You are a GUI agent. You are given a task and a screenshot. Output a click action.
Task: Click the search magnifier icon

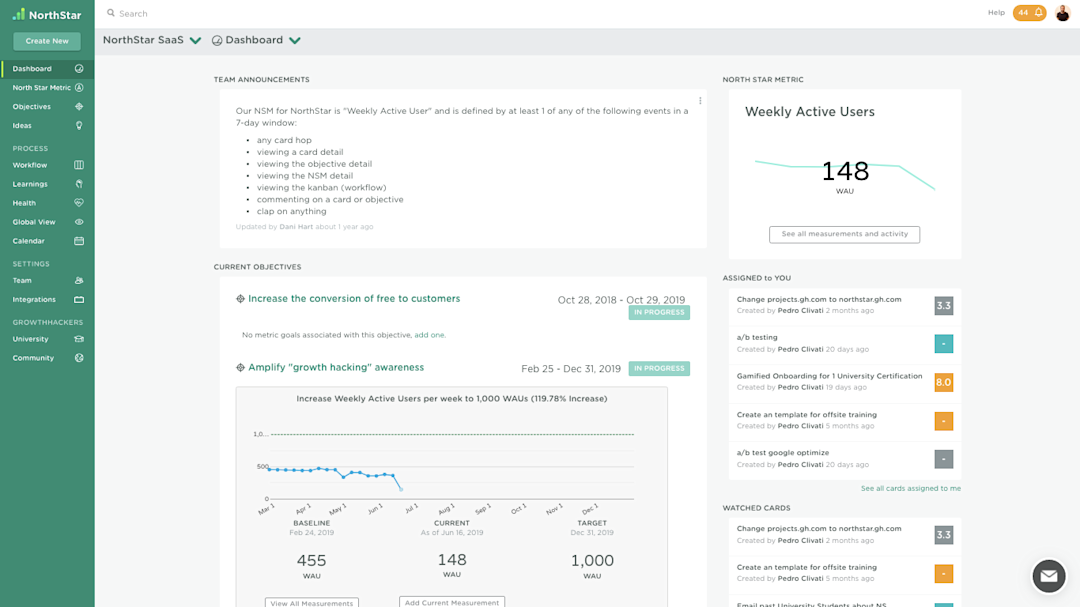[x=111, y=13]
